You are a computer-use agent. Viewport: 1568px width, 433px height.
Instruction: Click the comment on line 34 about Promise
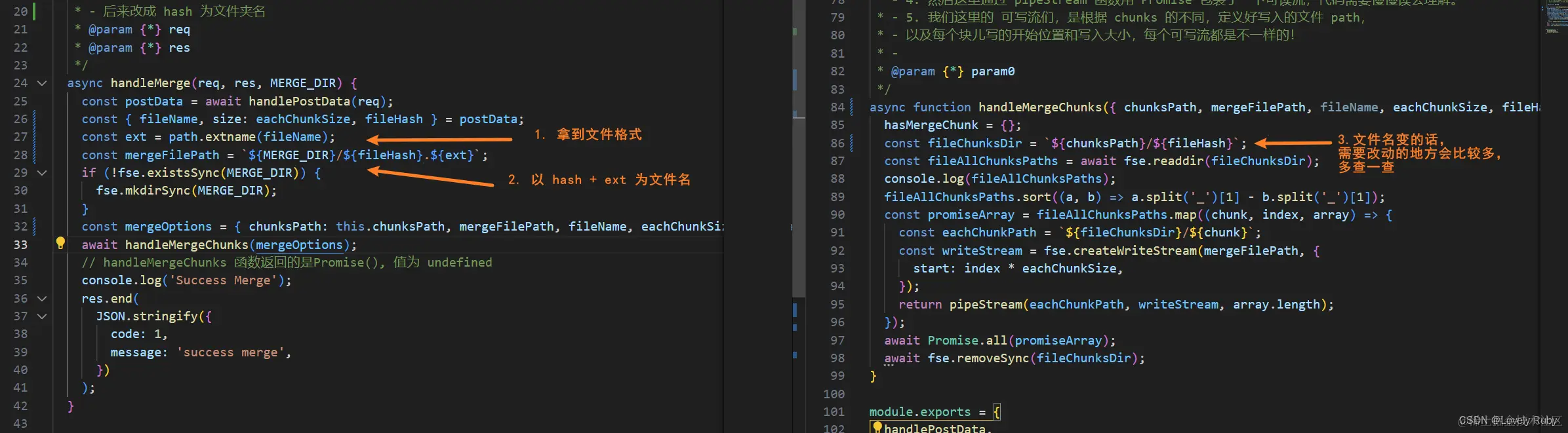tap(287, 263)
